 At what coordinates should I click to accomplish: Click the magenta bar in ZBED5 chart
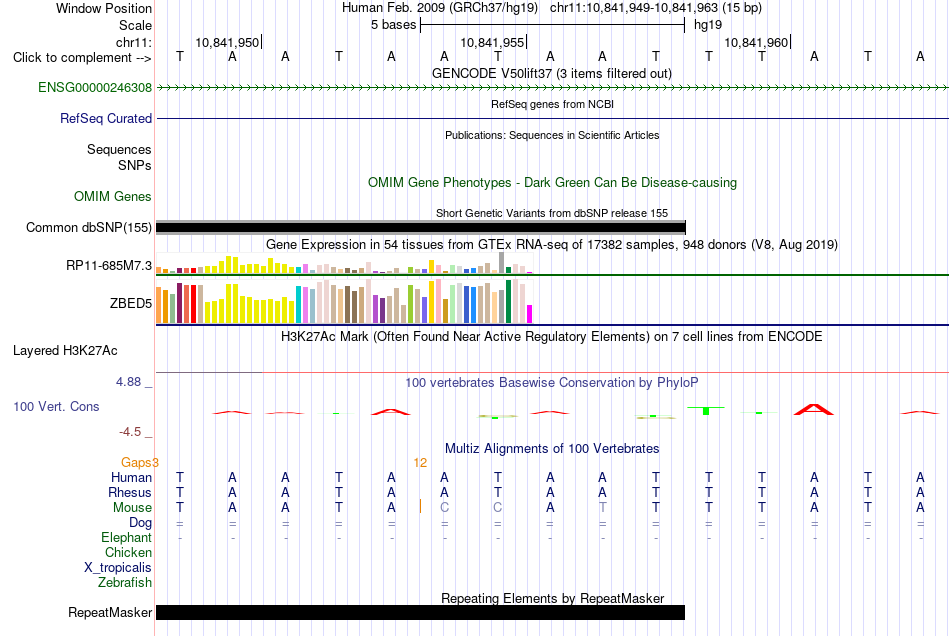(529, 314)
